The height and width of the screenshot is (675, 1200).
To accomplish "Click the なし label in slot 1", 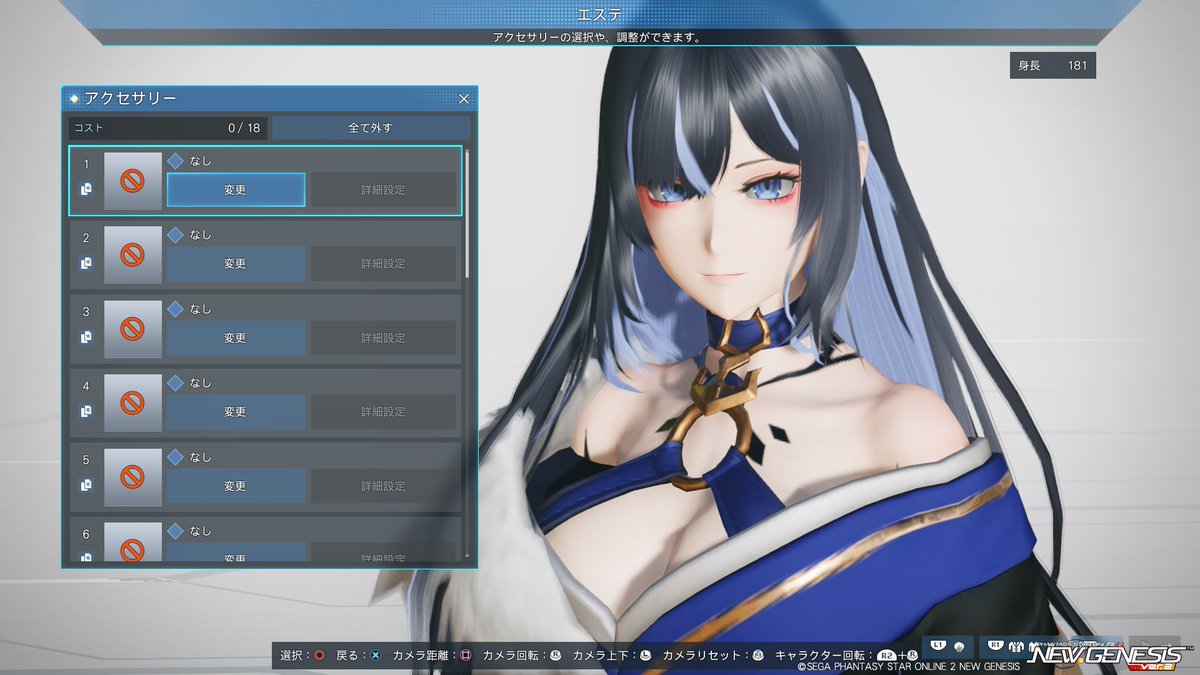I will [200, 160].
